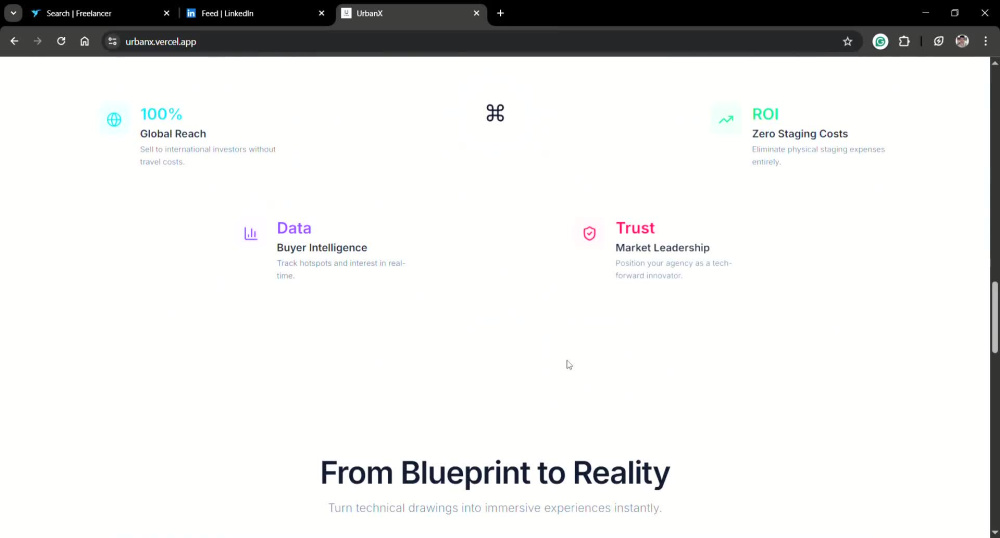Go back using the browser back arrow

14,41
